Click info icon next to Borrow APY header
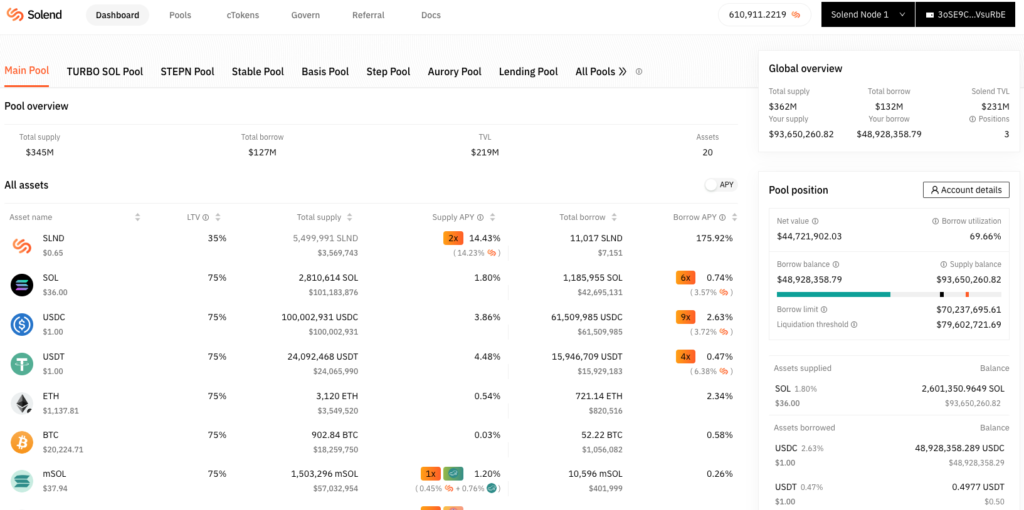The image size is (1024, 510). tap(724, 217)
